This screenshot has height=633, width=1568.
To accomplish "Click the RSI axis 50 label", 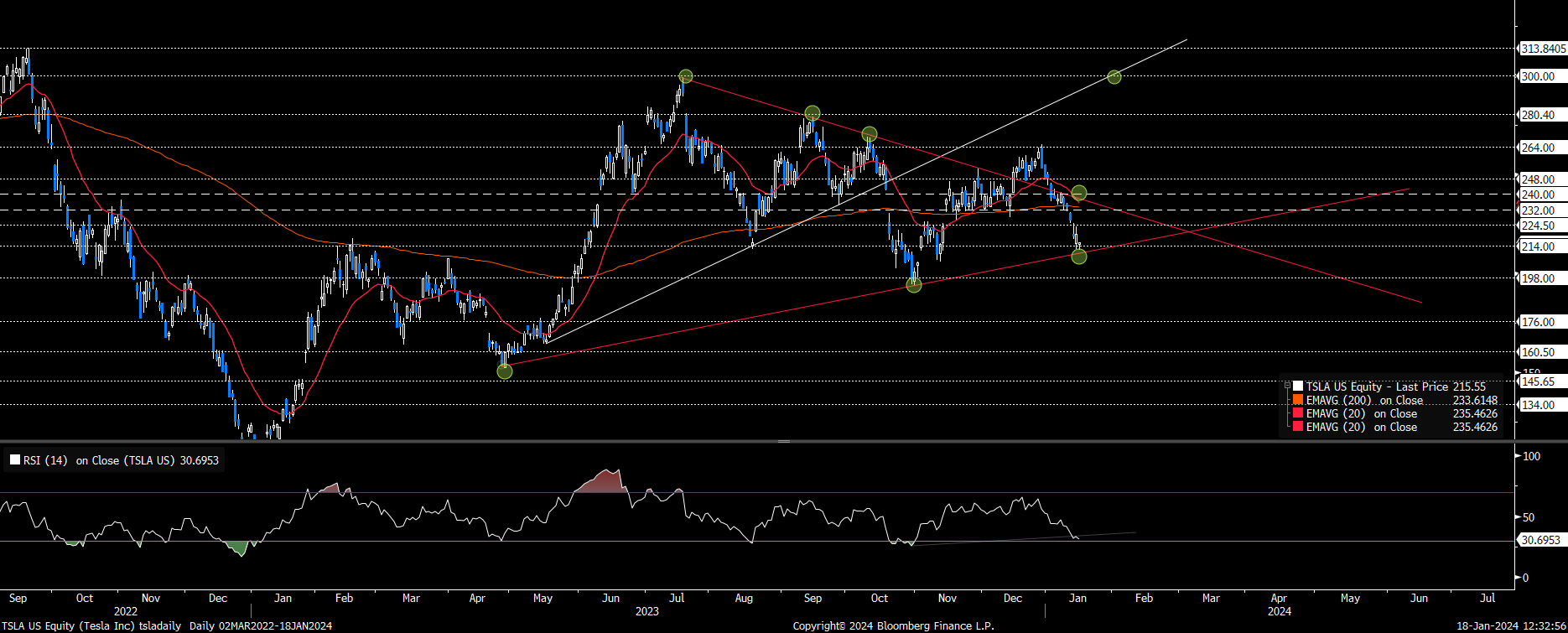I will 1529,517.
